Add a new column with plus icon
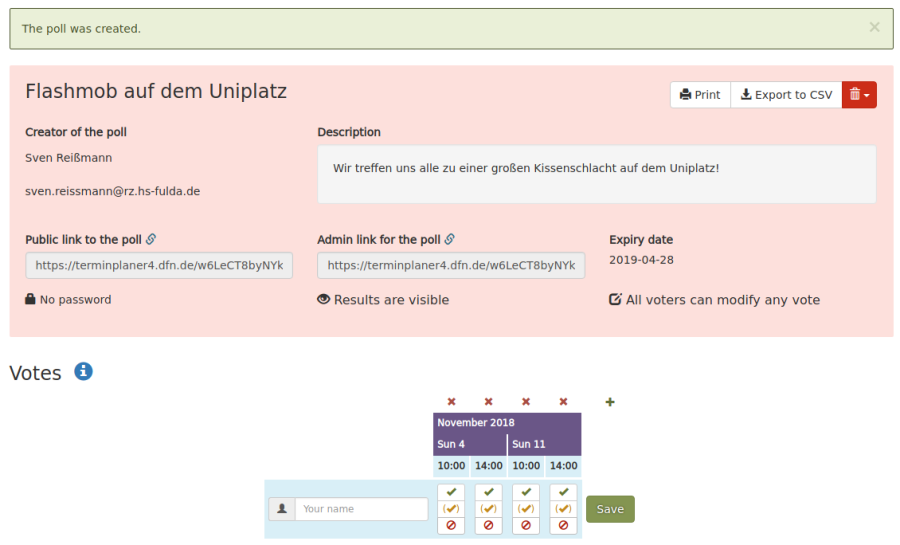Image resolution: width=900 pixels, height=545 pixels. pos(610,402)
